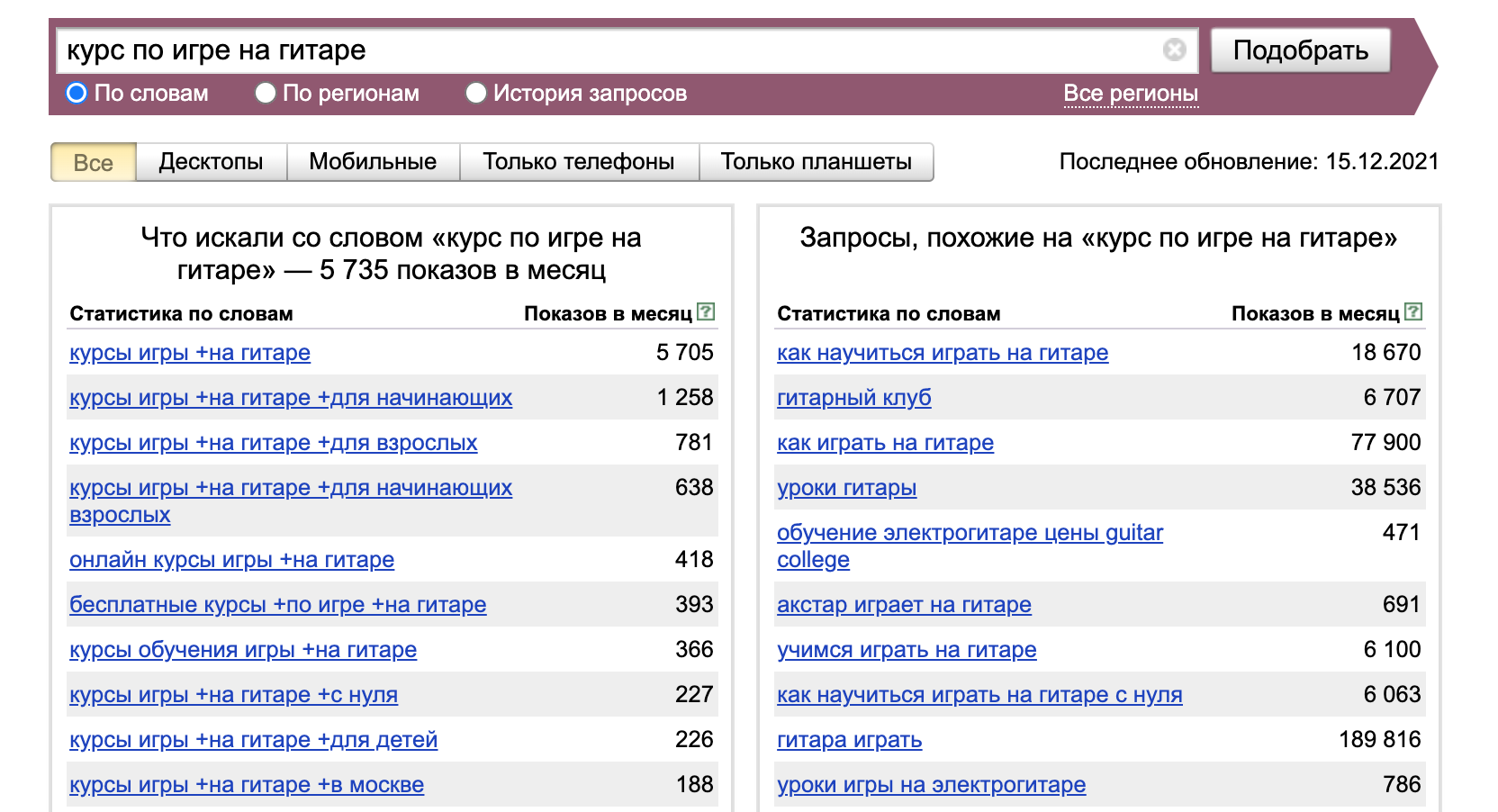
Task: Click the value 471 in right table
Action: pos(1402,532)
